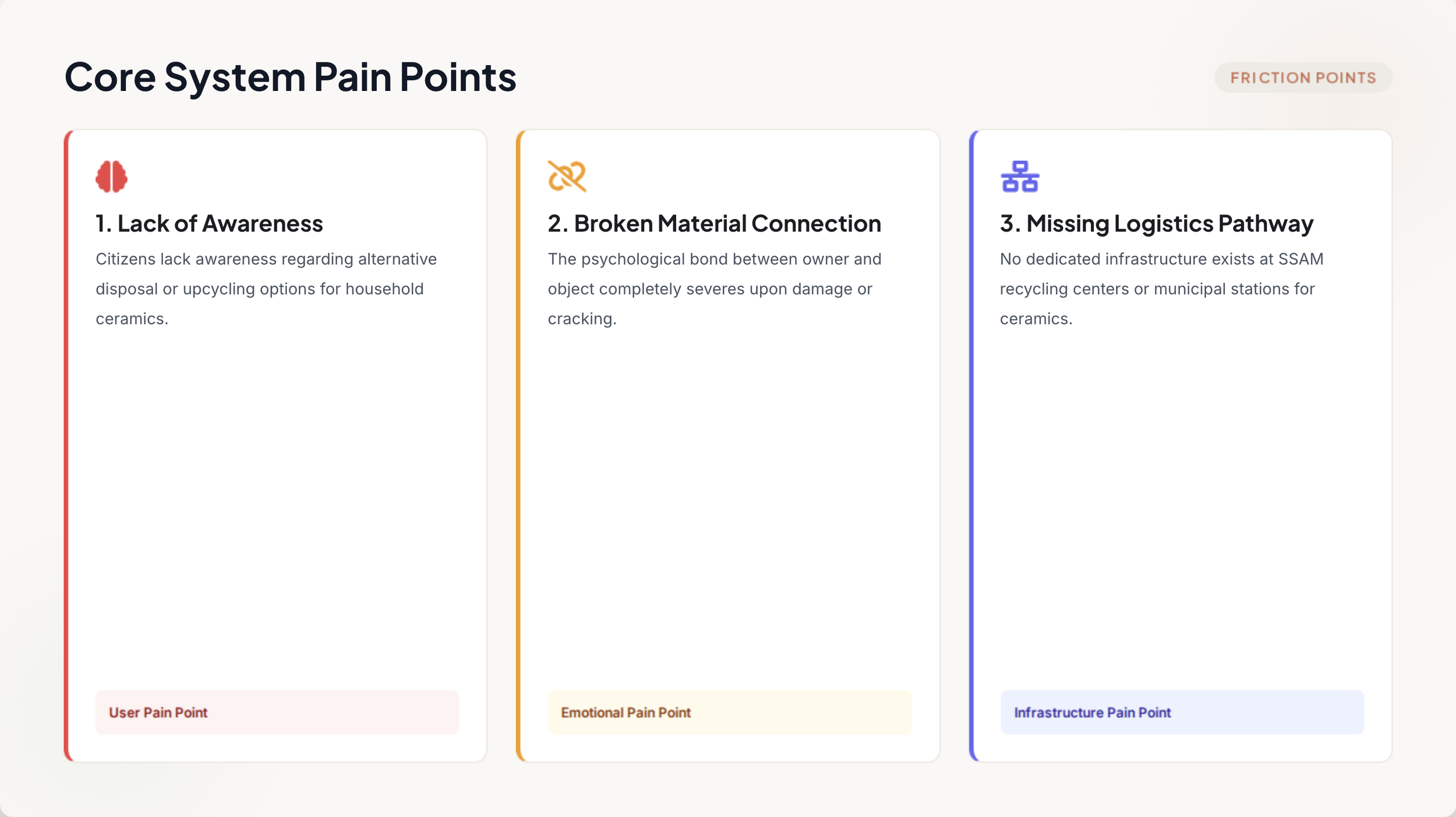Click the Missing Logistics Pathway heading
1456x817 pixels.
tap(1157, 224)
